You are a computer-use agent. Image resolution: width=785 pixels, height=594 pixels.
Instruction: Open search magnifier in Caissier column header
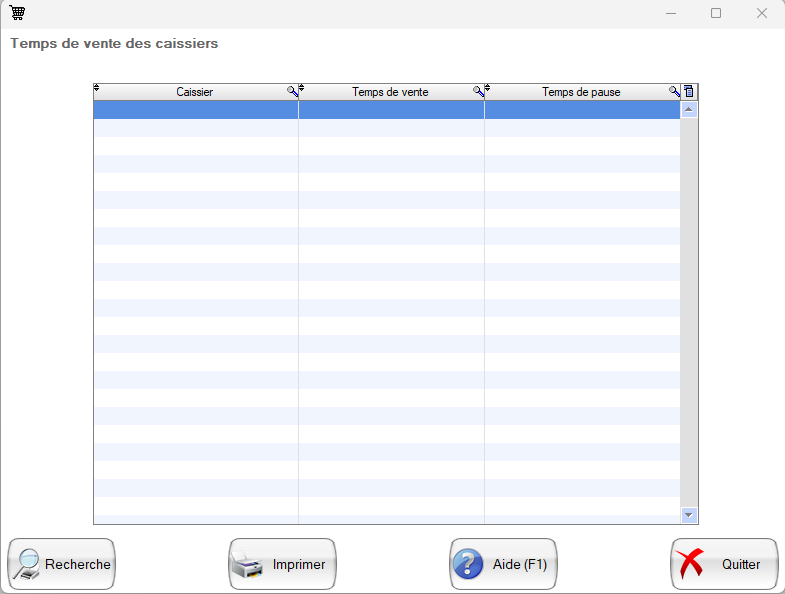click(x=292, y=92)
